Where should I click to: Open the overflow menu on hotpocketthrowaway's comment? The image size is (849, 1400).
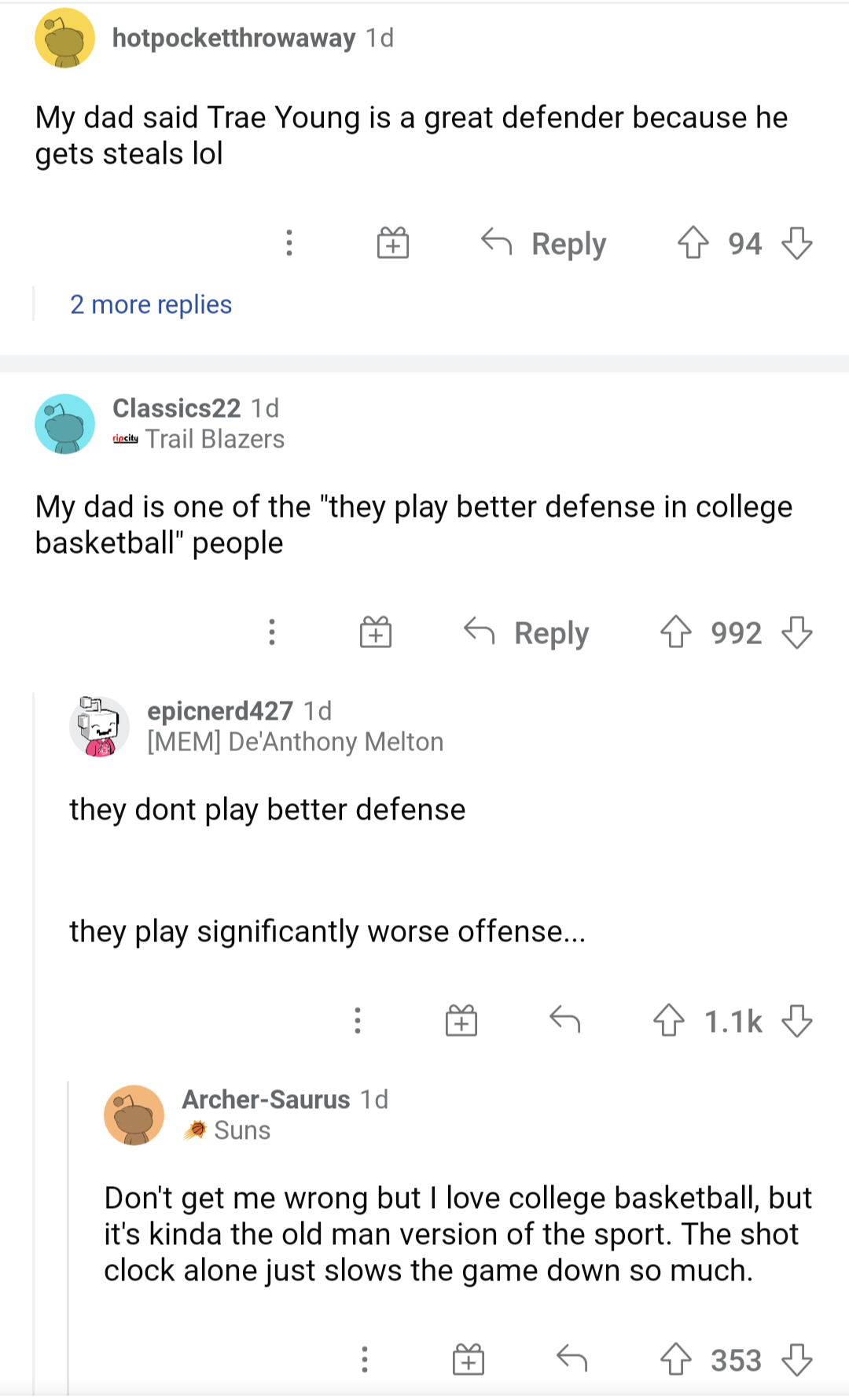(x=289, y=243)
